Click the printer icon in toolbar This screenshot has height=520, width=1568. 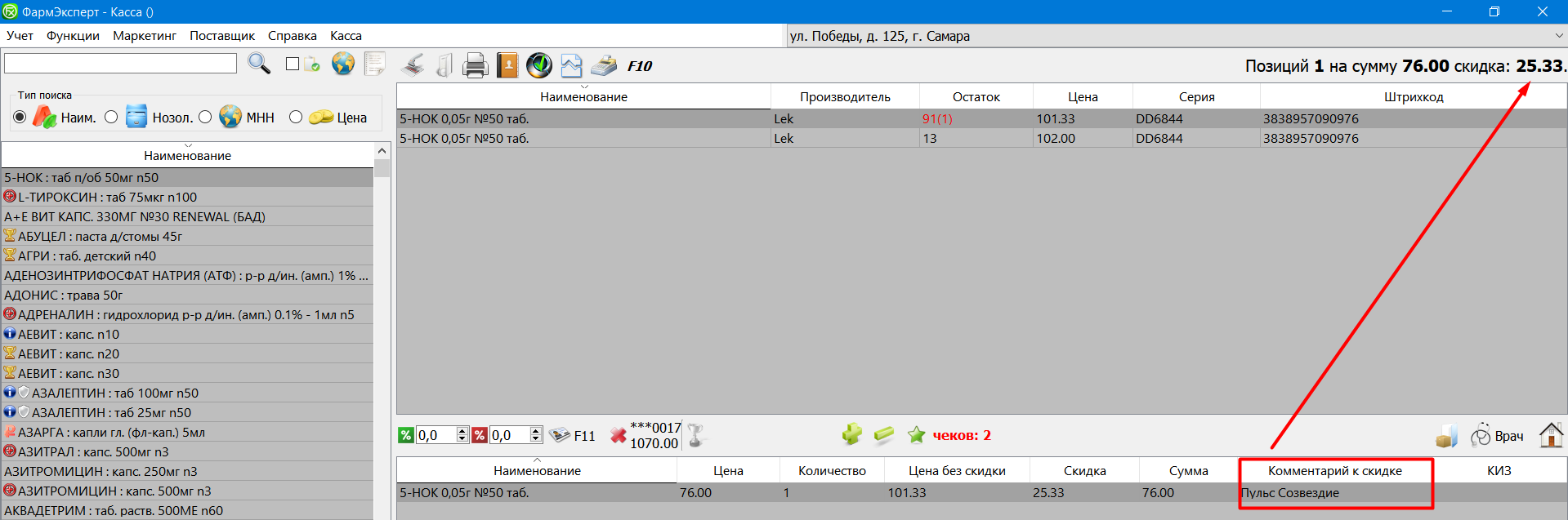pos(475,65)
